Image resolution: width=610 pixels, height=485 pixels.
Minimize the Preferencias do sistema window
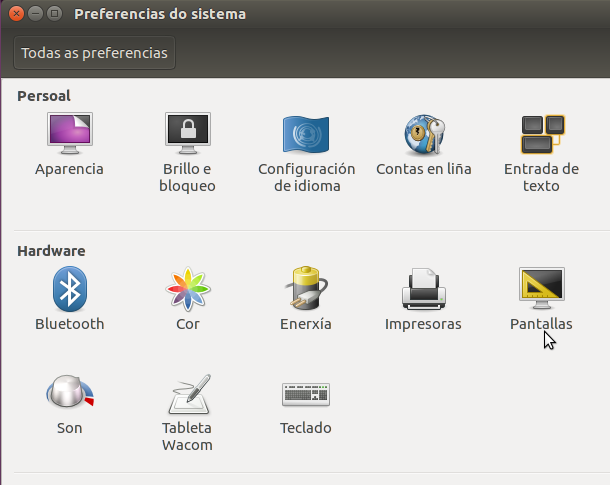tap(35, 14)
